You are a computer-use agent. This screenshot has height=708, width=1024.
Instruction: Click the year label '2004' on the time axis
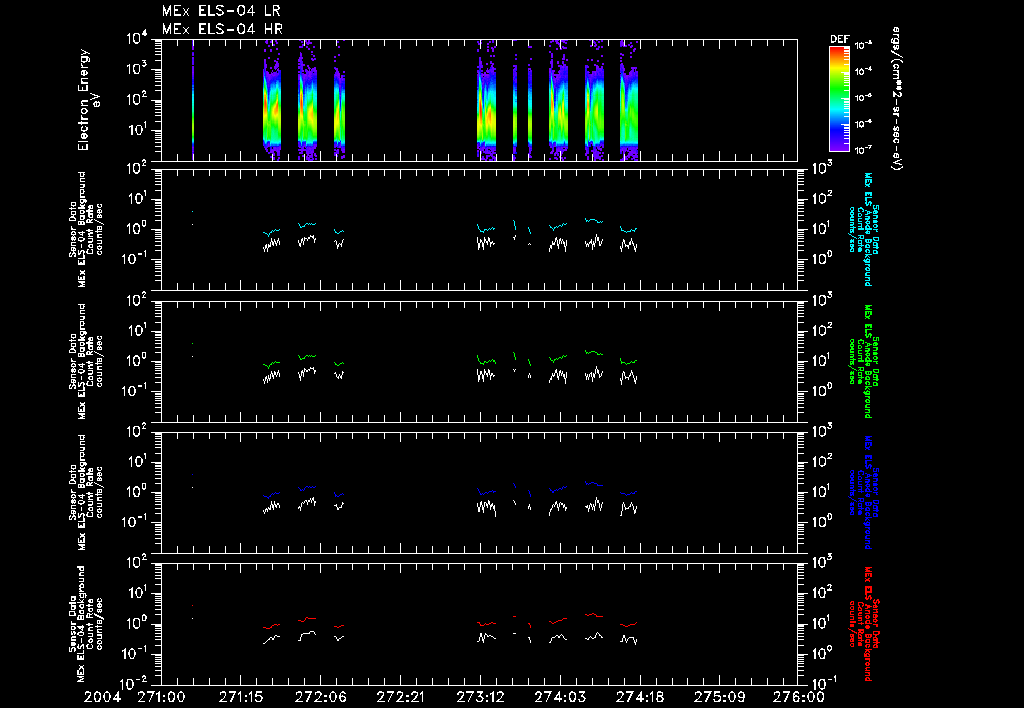pyautogui.click(x=102, y=697)
